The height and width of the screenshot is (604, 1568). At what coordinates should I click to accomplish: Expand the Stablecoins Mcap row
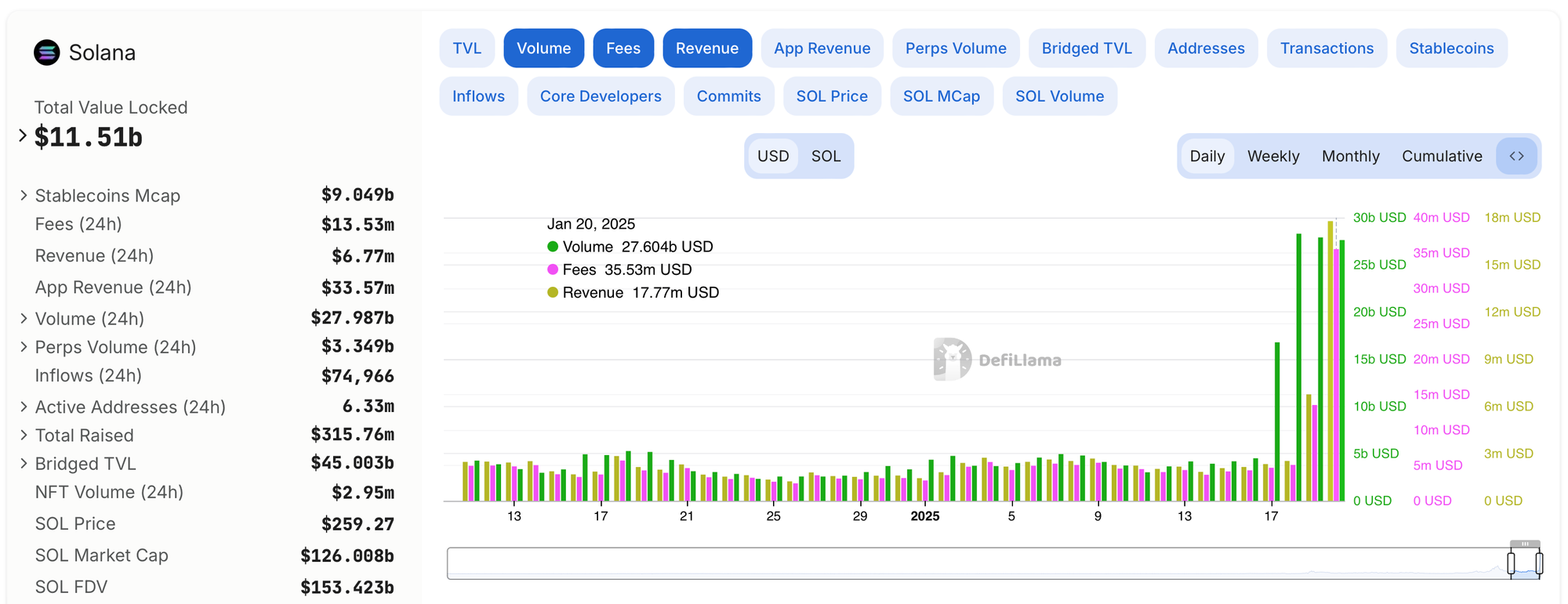tap(24, 195)
